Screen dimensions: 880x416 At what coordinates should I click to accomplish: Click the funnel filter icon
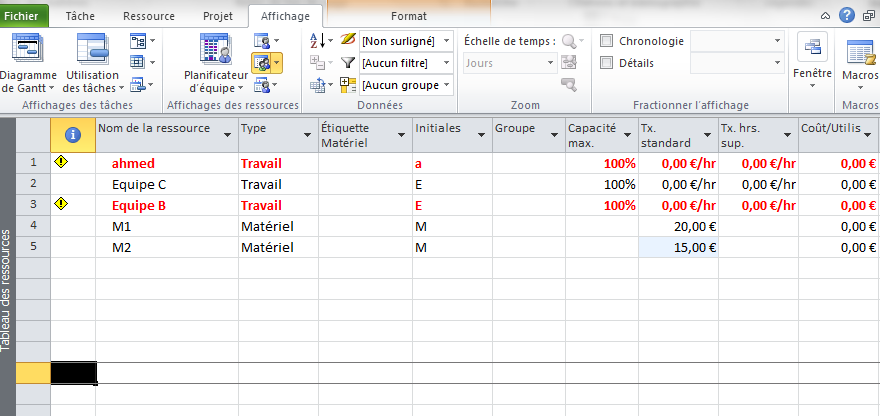348,63
